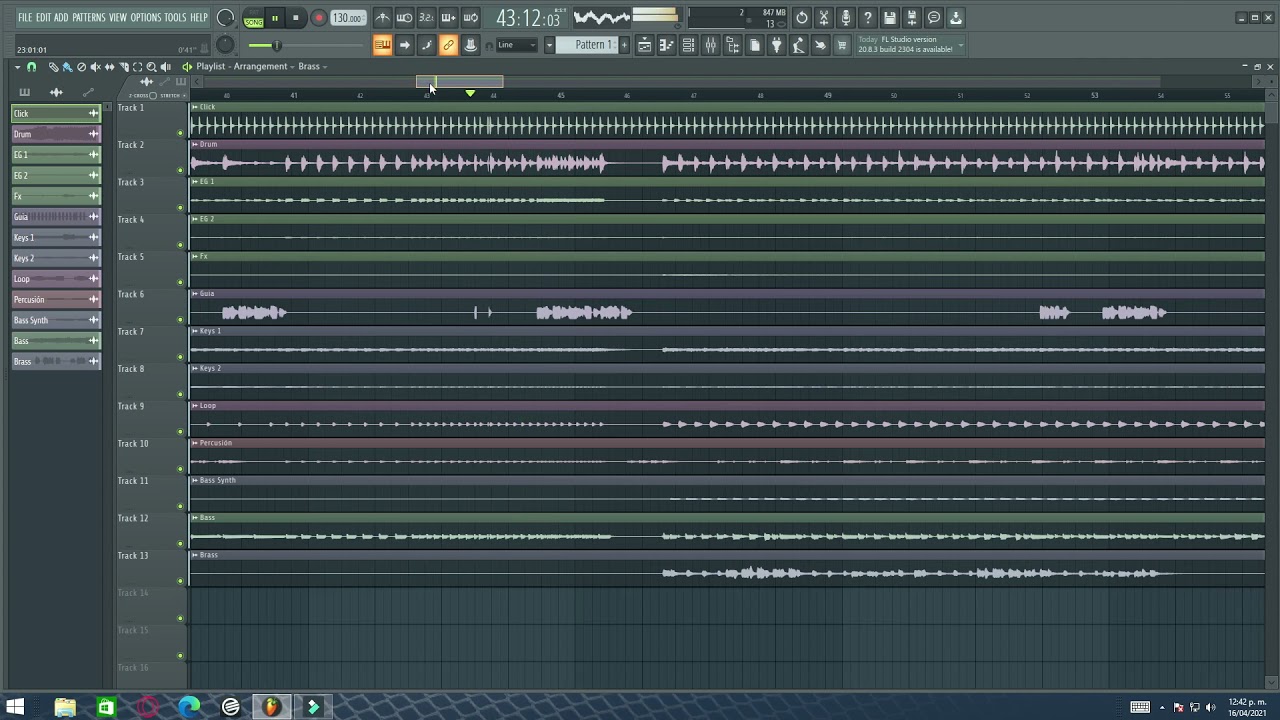Open the shopping cart content library icon

(842, 45)
